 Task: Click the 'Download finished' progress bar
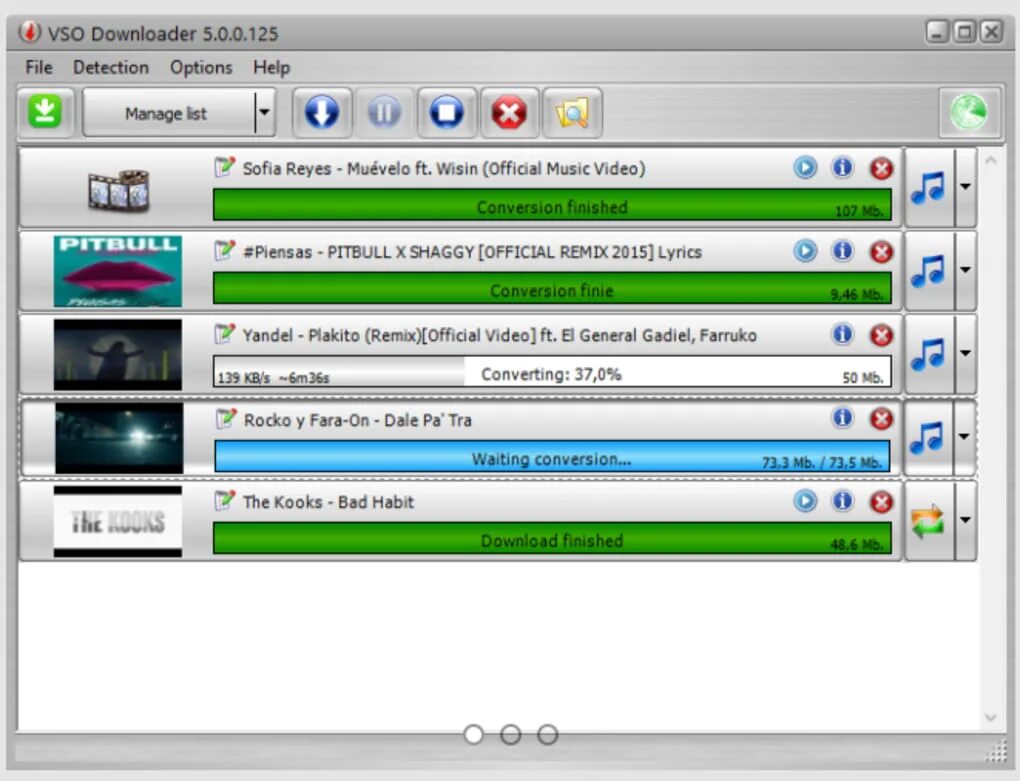click(x=552, y=538)
